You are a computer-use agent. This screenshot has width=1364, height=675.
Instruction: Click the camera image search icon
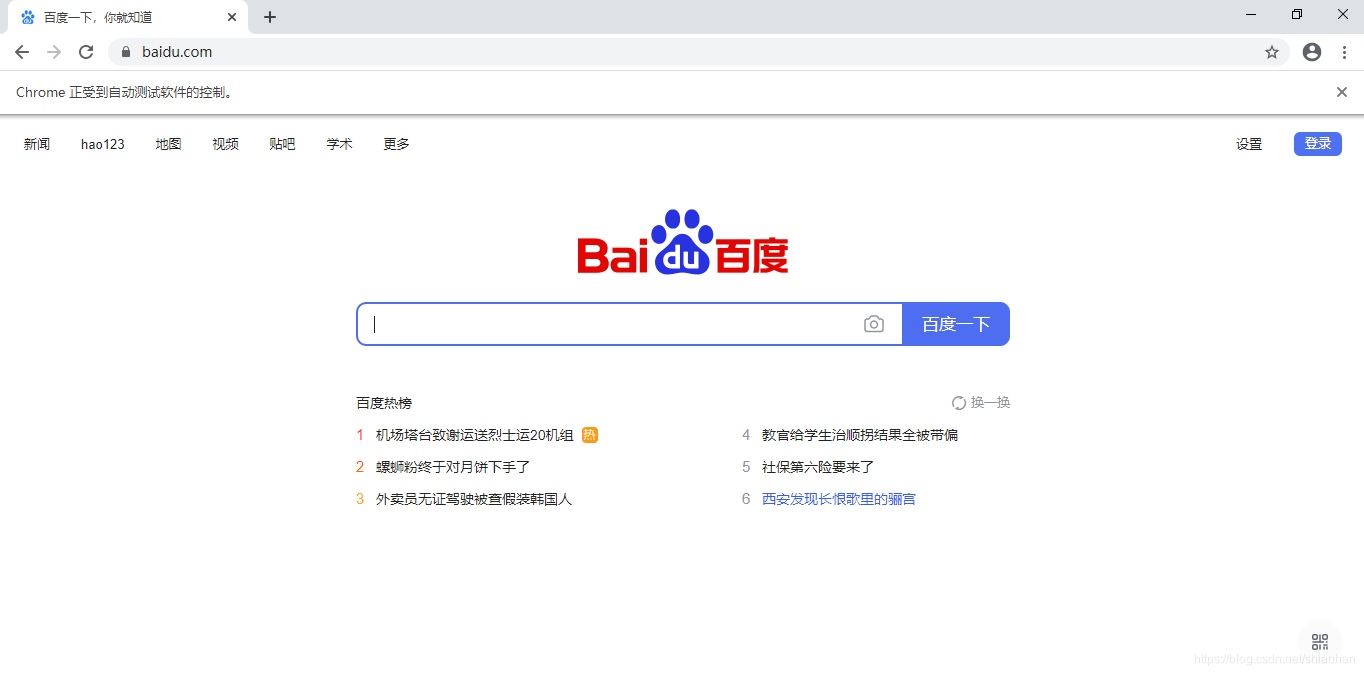point(874,324)
